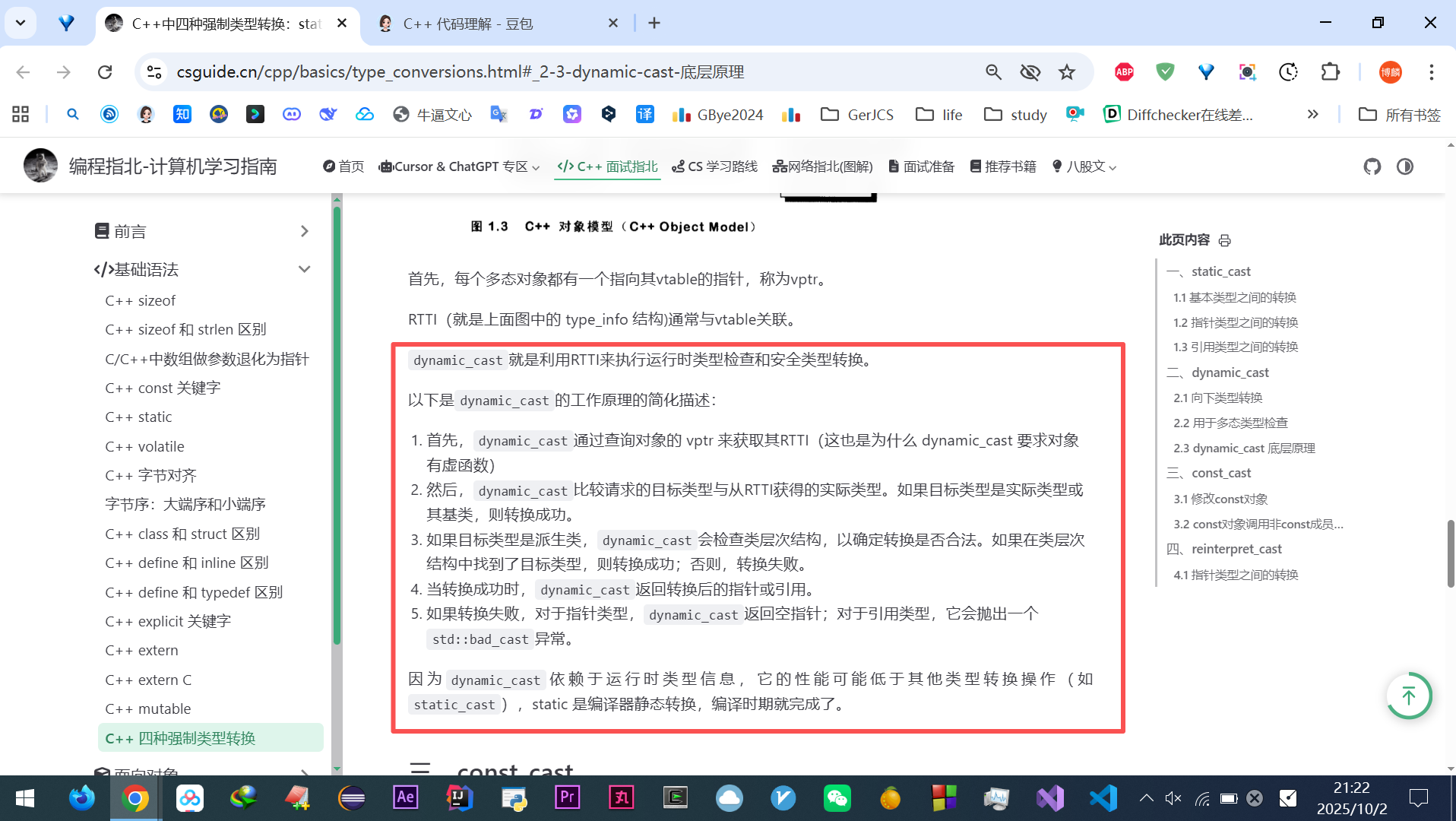Open the ABP adblock extension

(x=1124, y=72)
